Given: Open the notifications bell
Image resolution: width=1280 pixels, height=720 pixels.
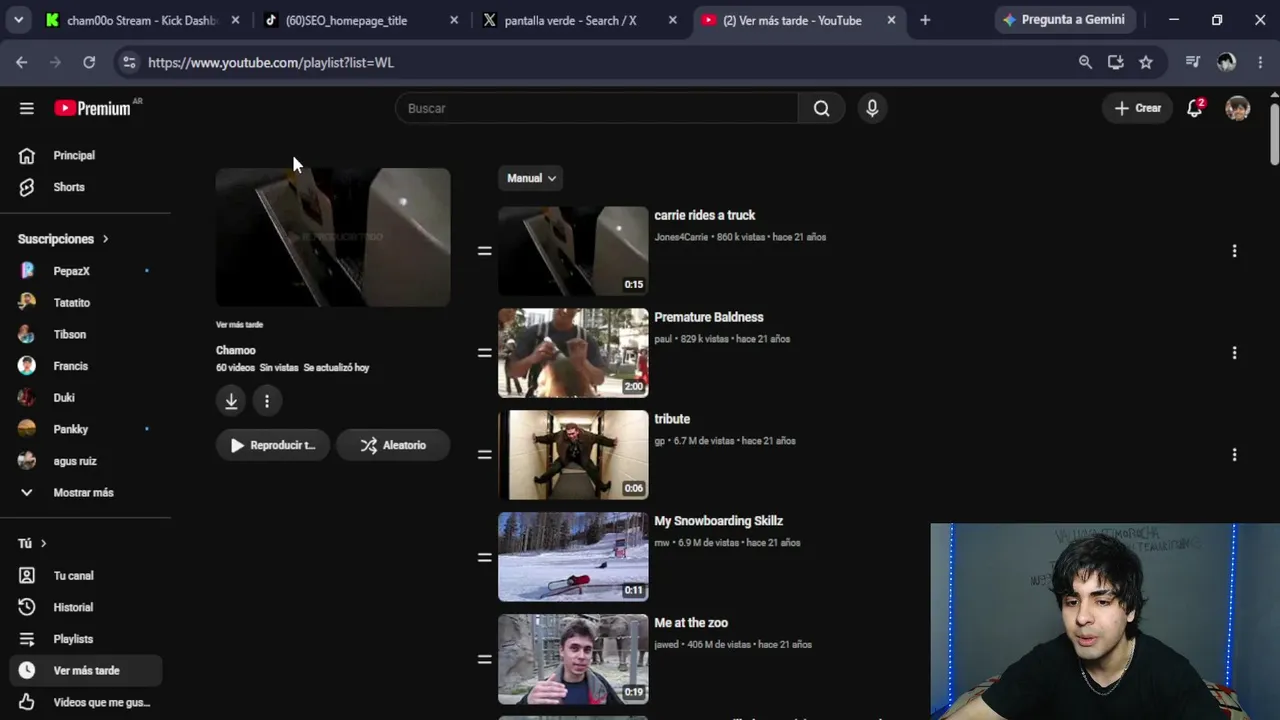Looking at the screenshot, I should [x=1194, y=108].
